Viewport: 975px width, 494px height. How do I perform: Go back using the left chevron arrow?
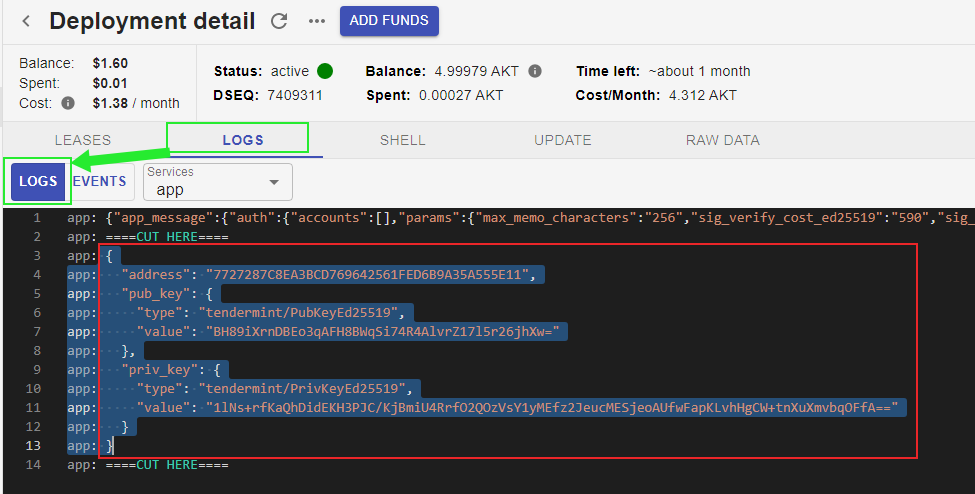pos(26,21)
